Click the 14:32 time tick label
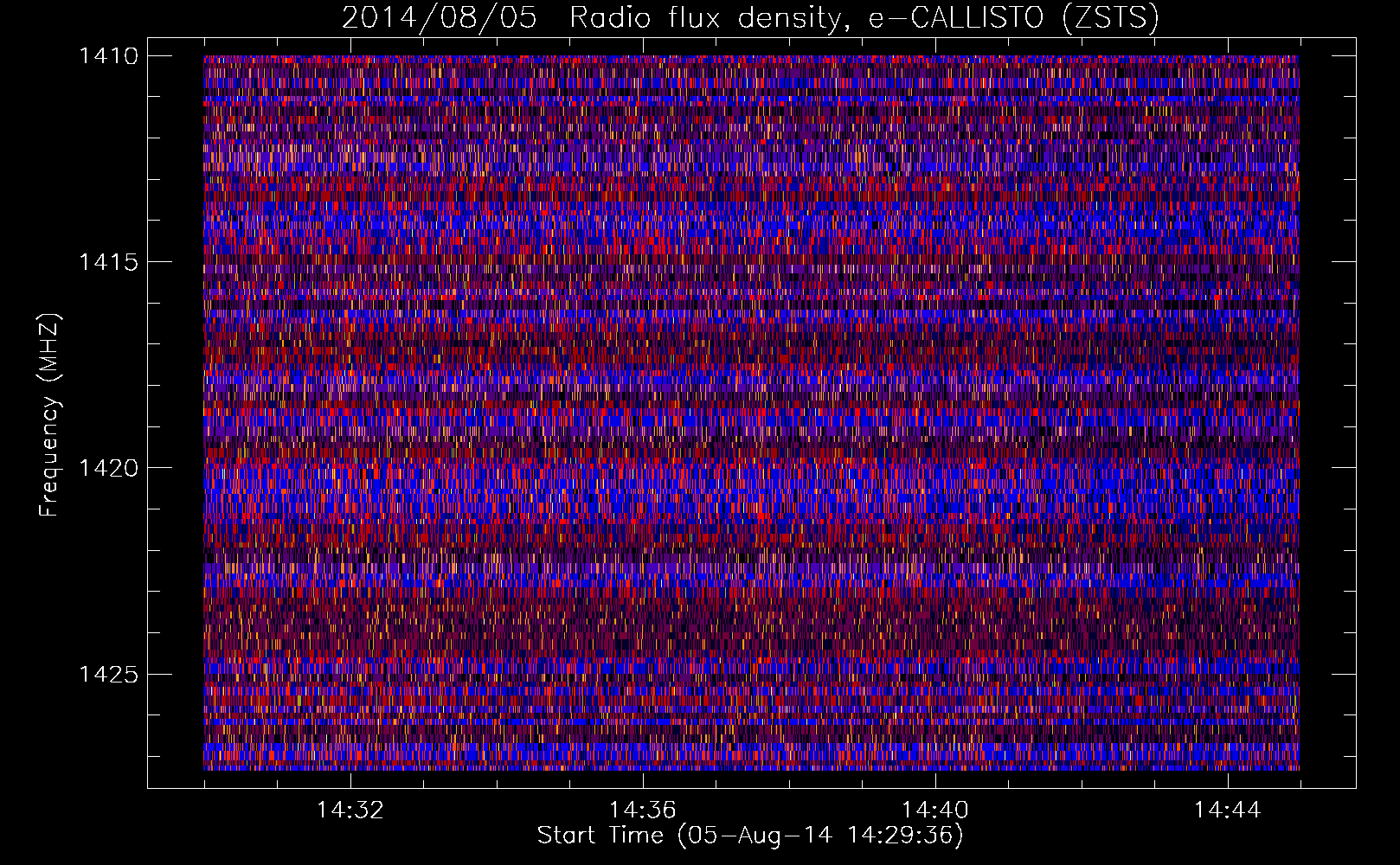 350,810
